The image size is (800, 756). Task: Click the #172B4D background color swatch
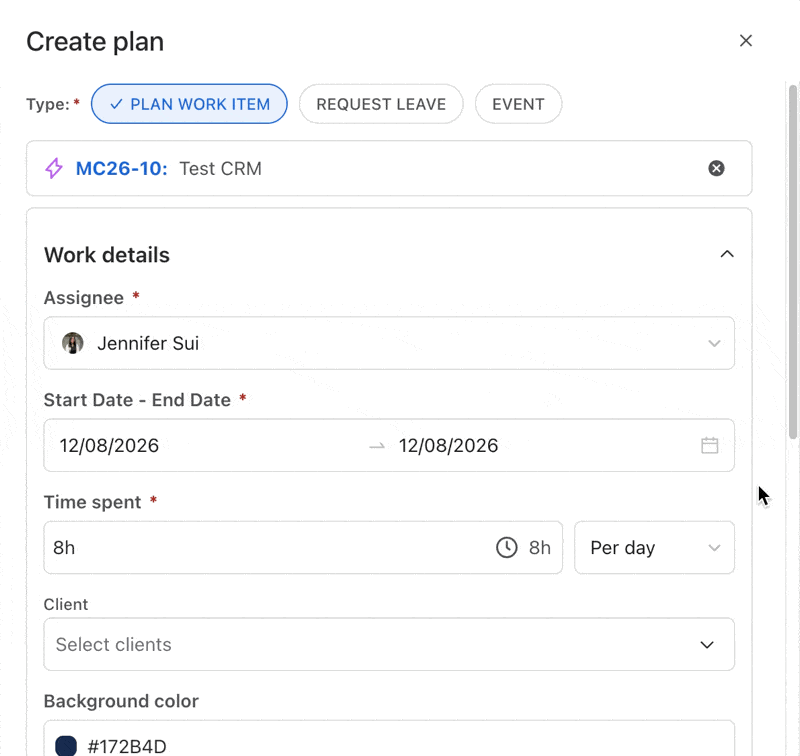click(x=66, y=746)
